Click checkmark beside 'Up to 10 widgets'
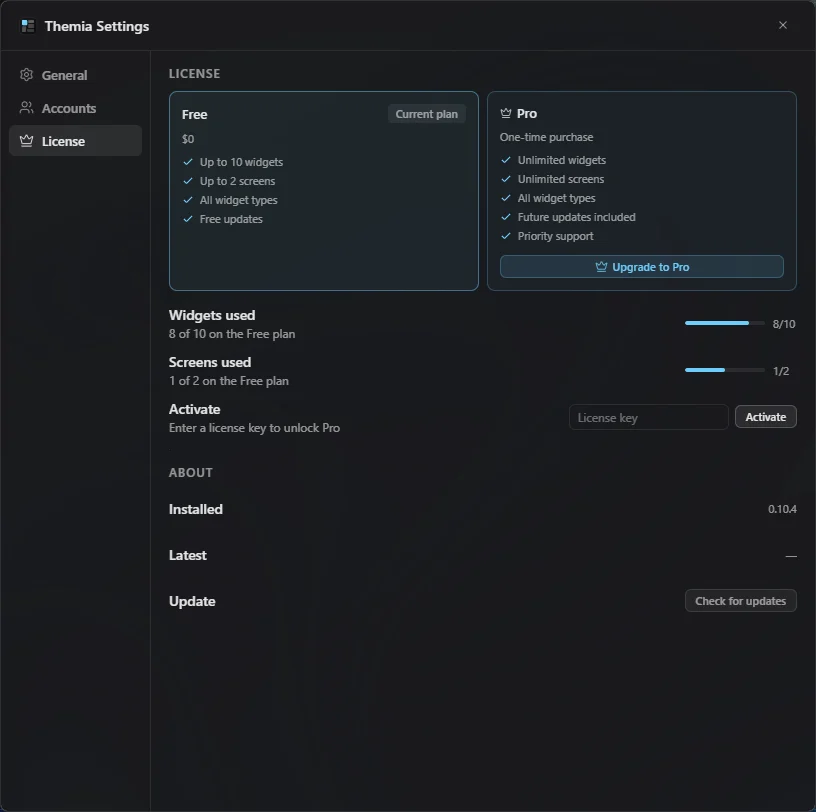Screen dimensions: 816x812 click(188, 162)
